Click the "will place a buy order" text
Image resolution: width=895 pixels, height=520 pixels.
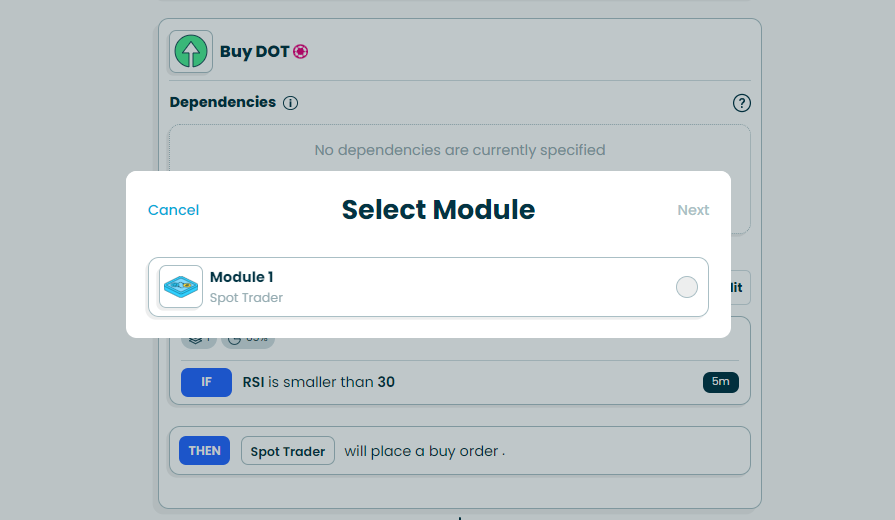[x=424, y=451]
